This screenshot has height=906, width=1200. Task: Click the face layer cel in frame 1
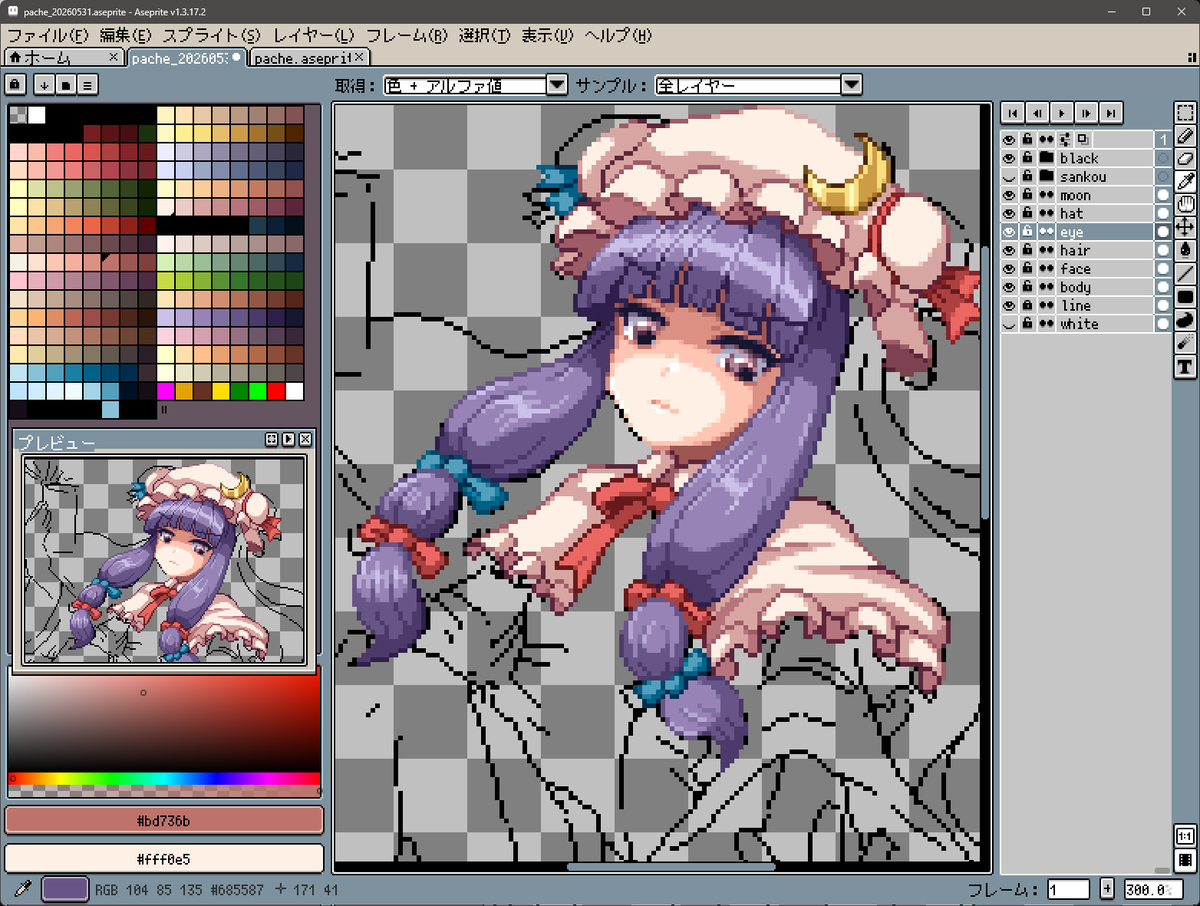pyautogui.click(x=1163, y=269)
